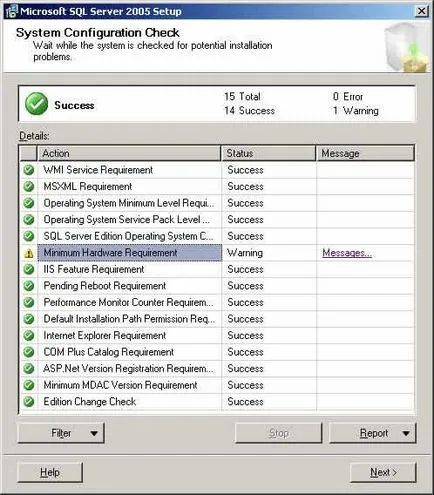Click the SQL Server Setup title bar icon
434x495 pixels.
point(11,11)
